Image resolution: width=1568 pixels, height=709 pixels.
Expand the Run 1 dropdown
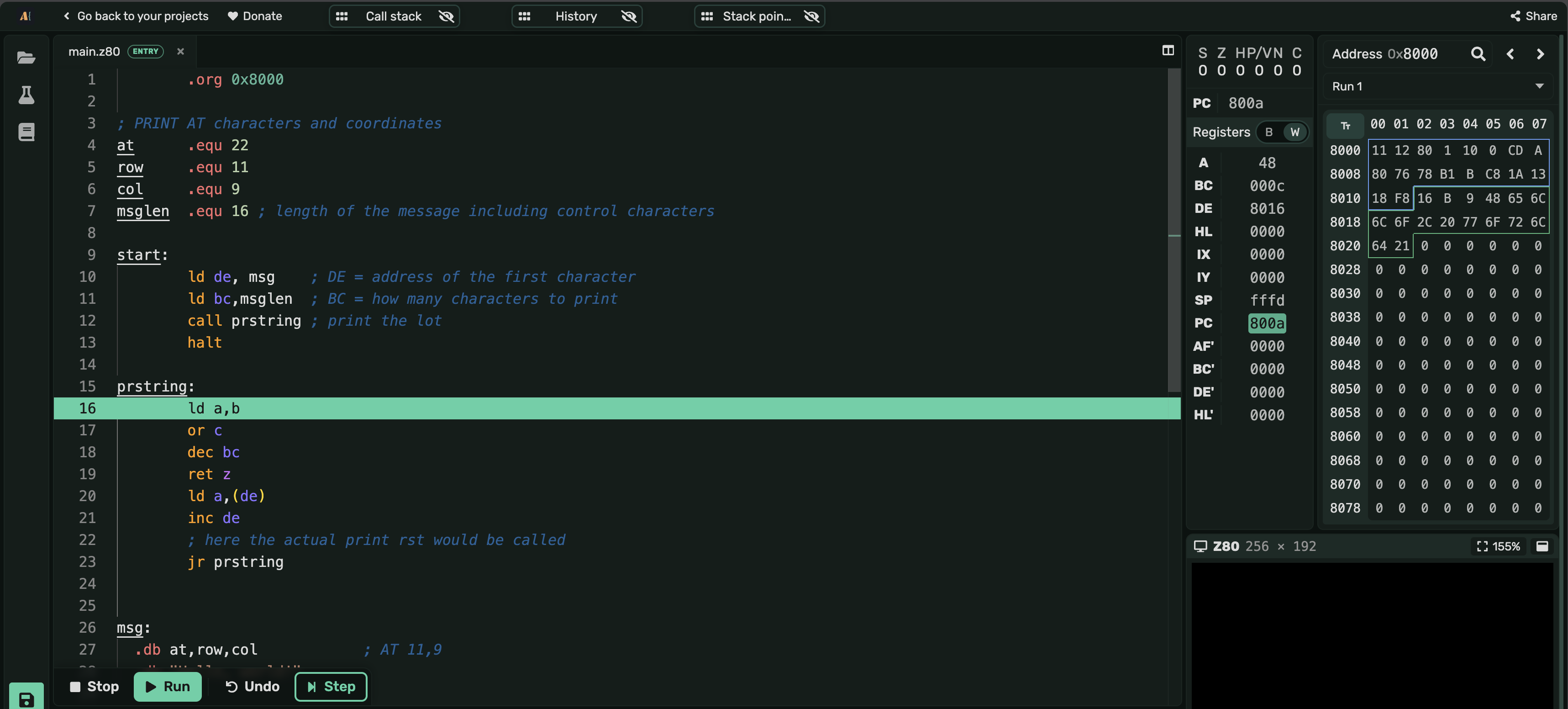(x=1438, y=86)
